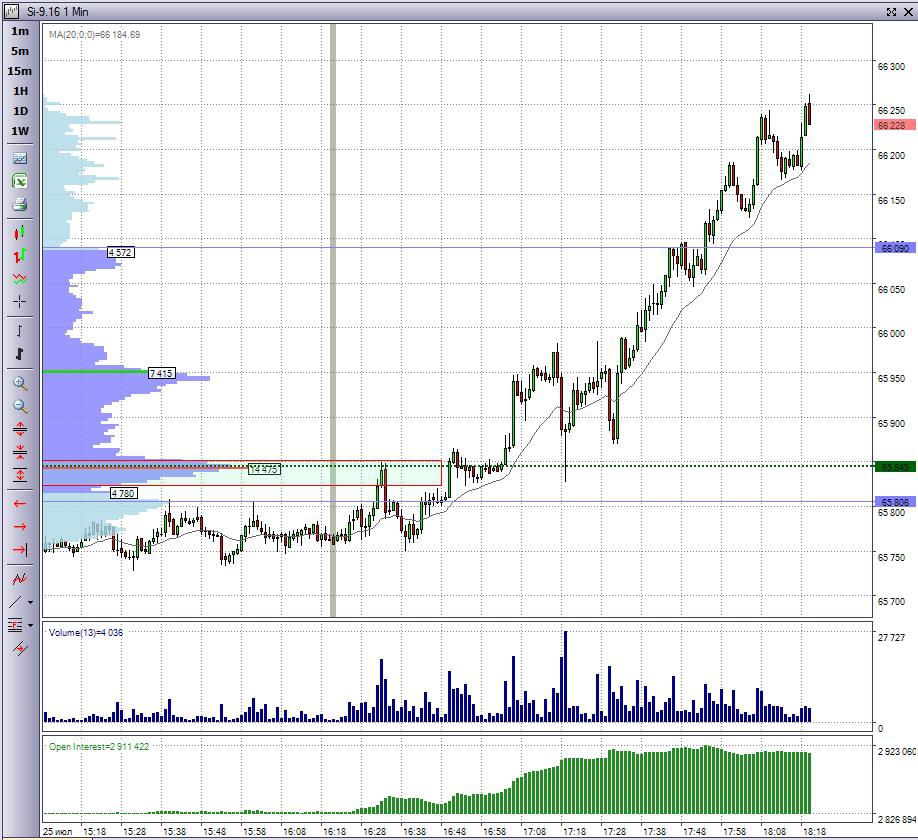This screenshot has width=918, height=840.
Task: Zoom out with magnifier minus icon
Action: (20, 406)
